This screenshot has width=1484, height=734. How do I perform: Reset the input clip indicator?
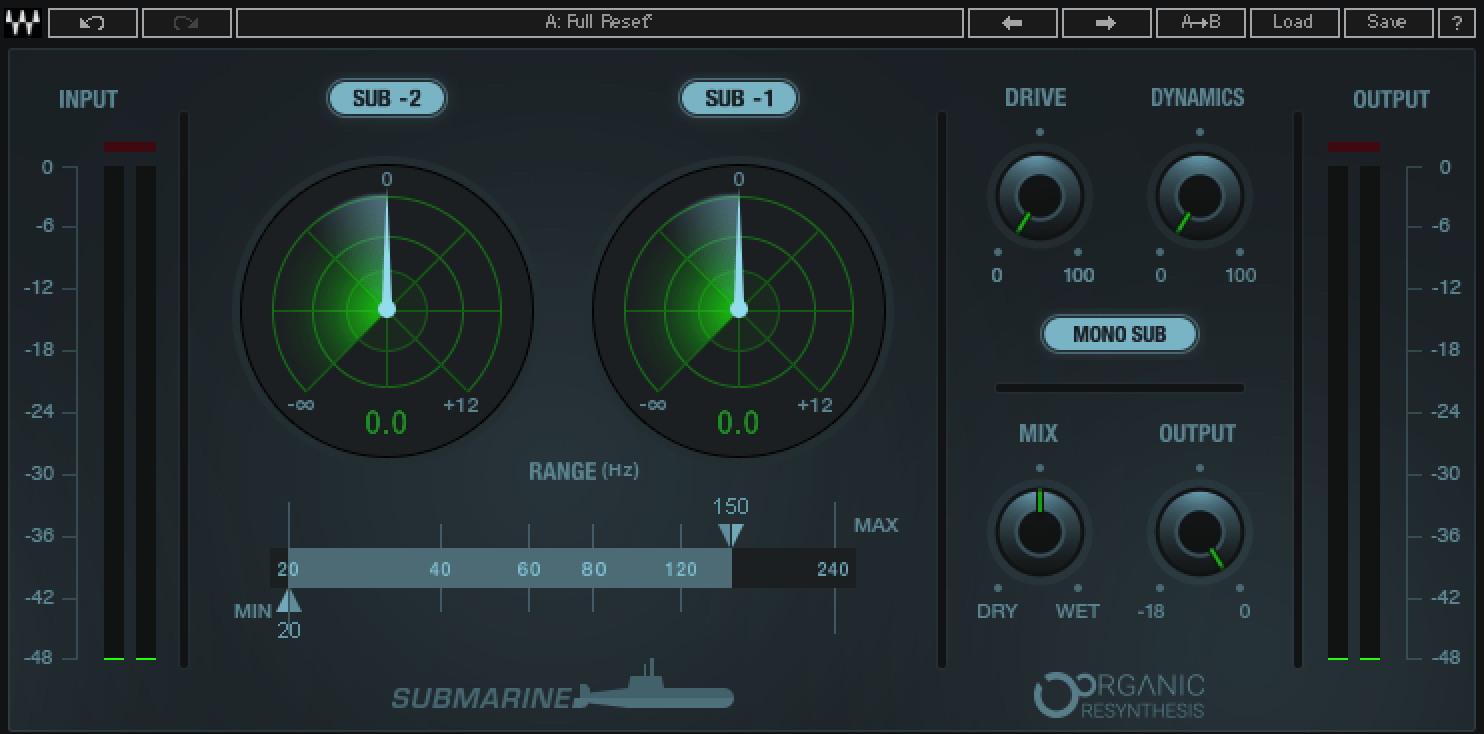[x=130, y=147]
